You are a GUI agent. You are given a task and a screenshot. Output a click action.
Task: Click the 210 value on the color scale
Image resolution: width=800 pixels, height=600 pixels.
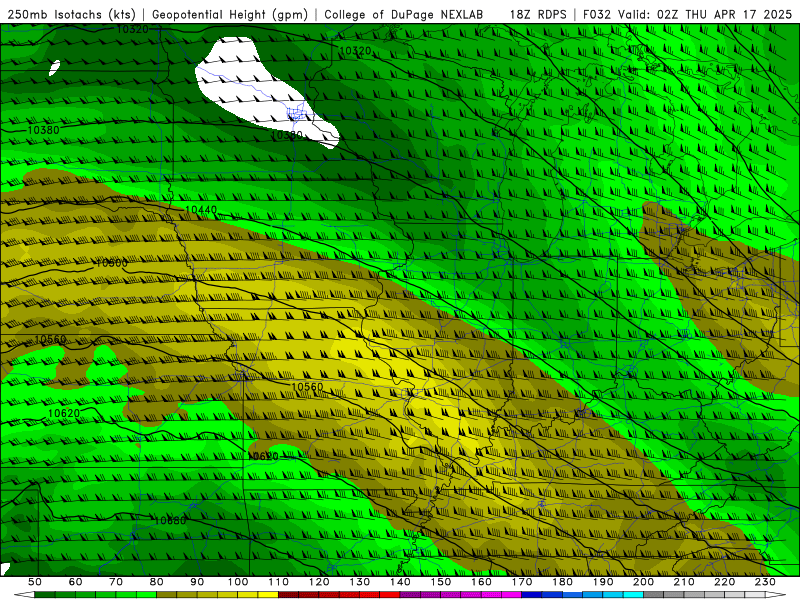coord(684,582)
